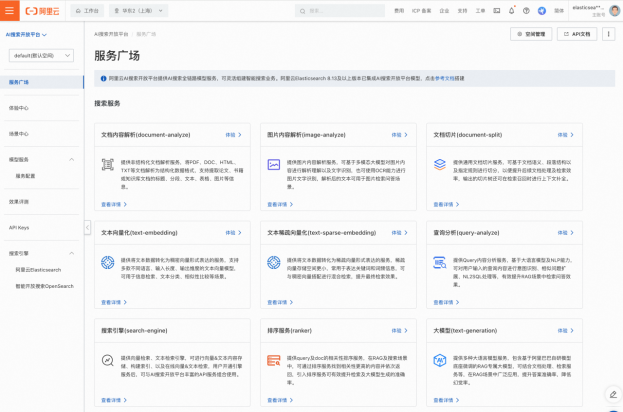Click 体验 on the query-analyze card

point(565,233)
